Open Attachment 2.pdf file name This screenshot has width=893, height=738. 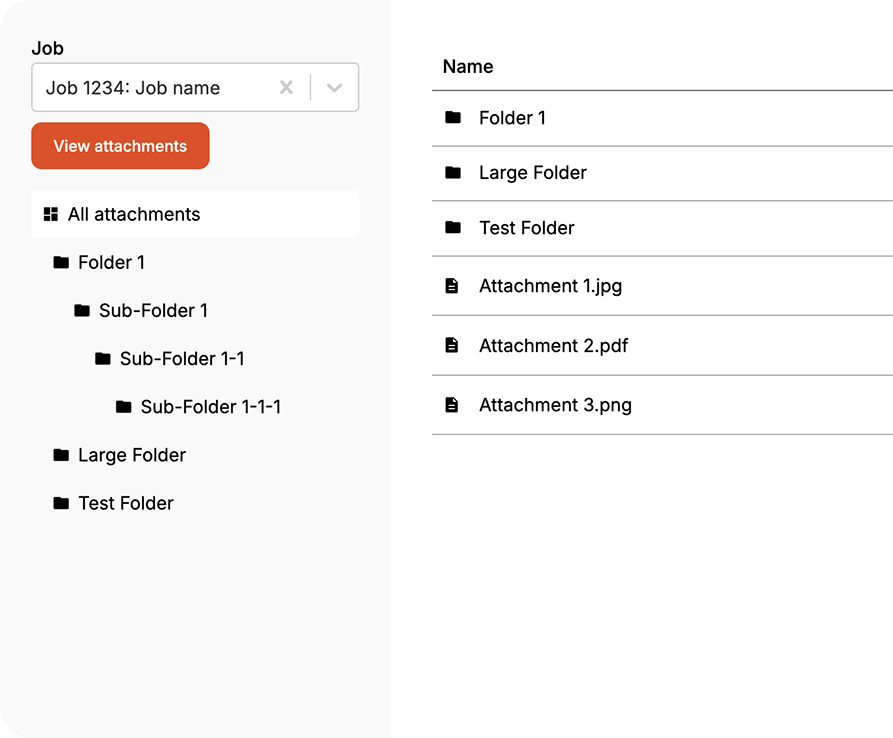pyautogui.click(x=553, y=346)
